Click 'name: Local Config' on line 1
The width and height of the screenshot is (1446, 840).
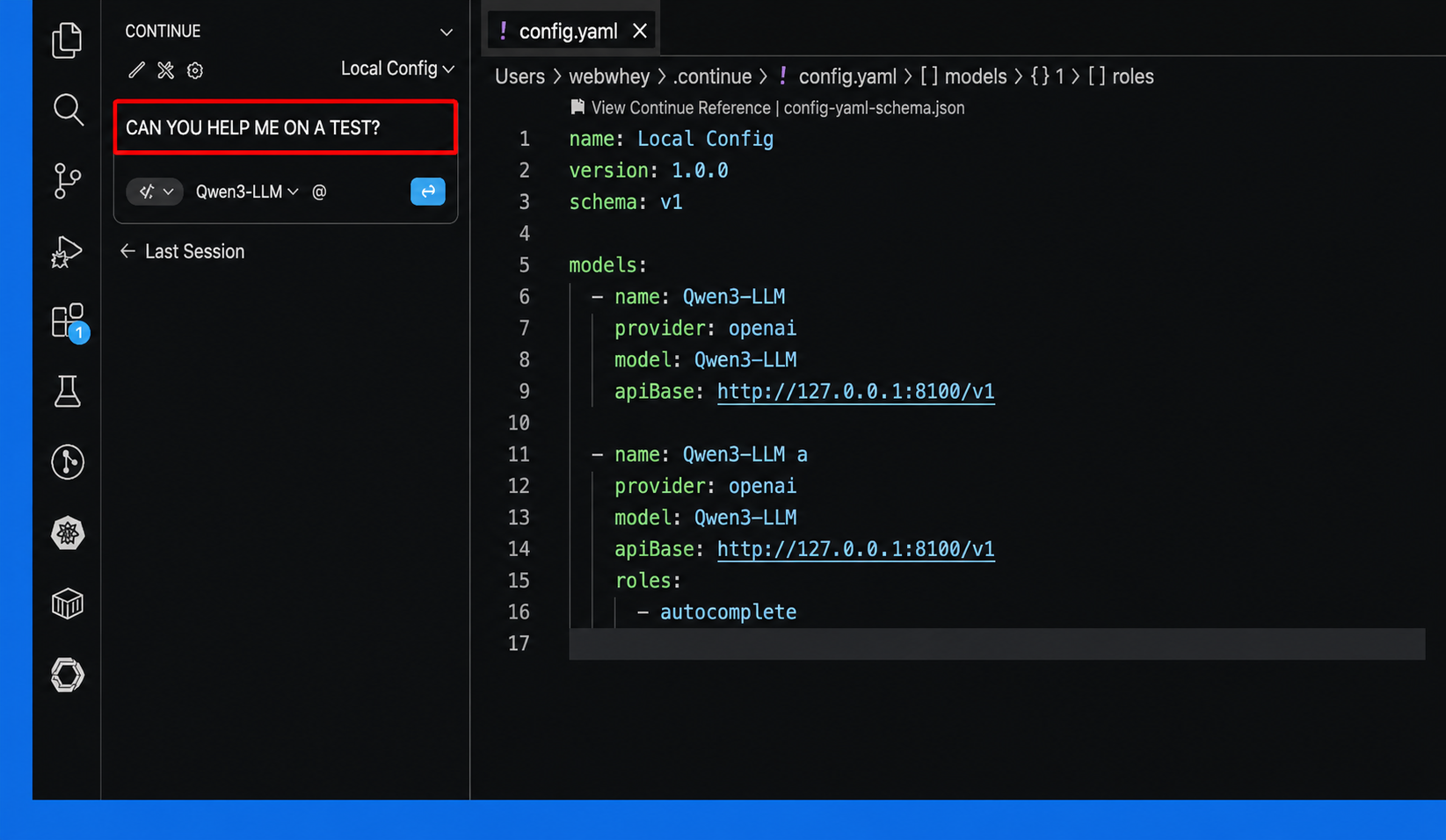click(x=671, y=139)
